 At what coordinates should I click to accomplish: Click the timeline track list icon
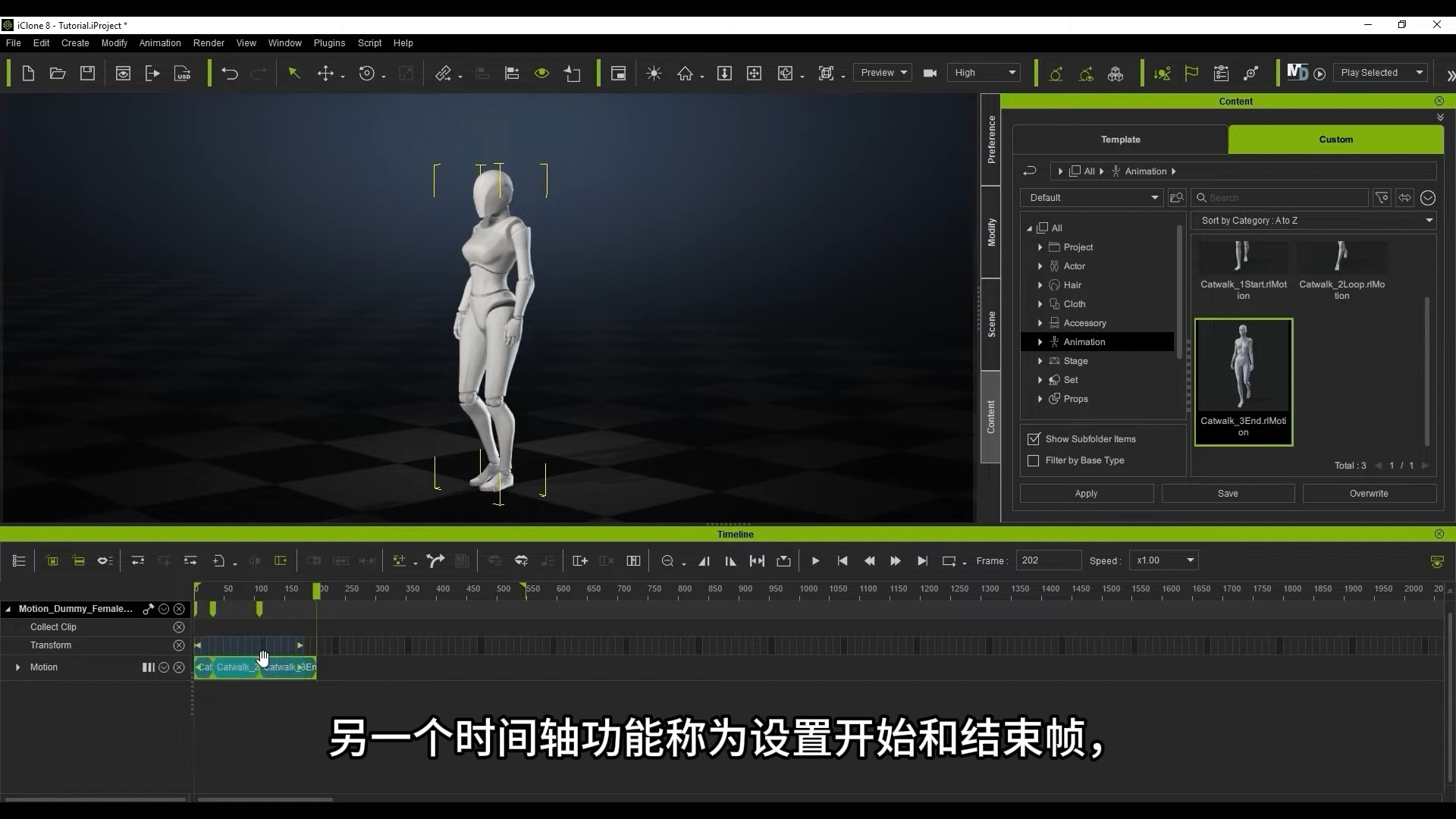[x=20, y=561]
